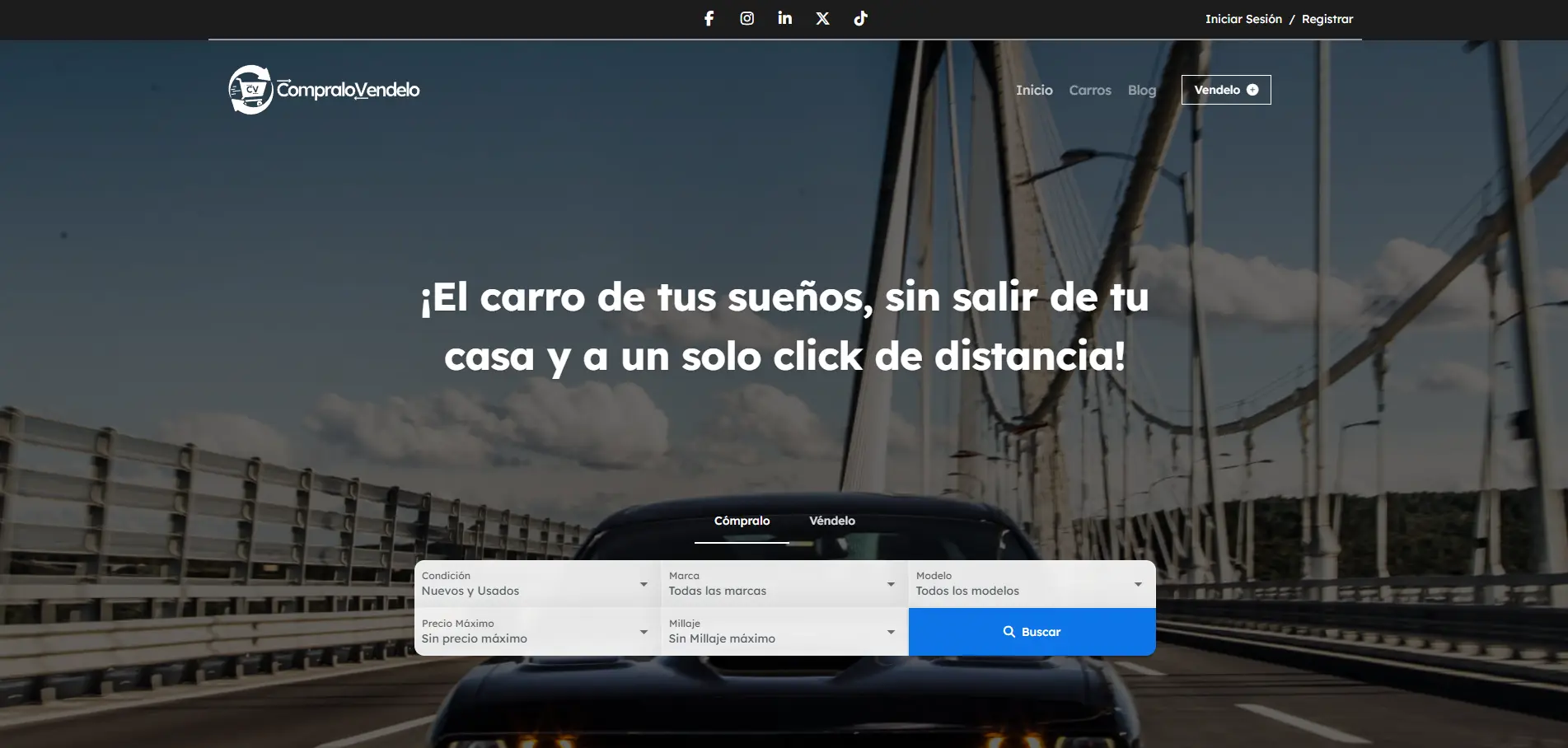Switch to the Véndelo tab
Viewport: 1568px width, 748px height.
coord(832,521)
